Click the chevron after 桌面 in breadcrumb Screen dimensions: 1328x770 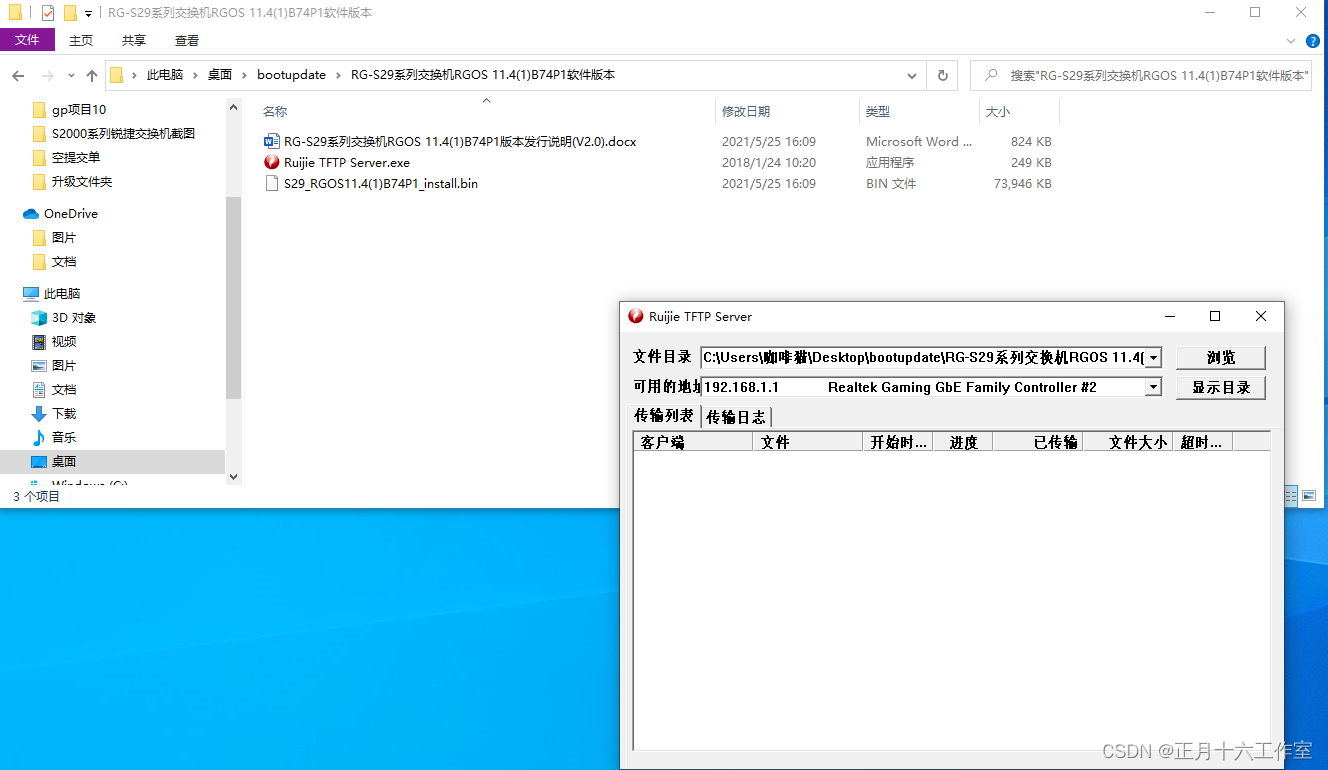click(244, 75)
